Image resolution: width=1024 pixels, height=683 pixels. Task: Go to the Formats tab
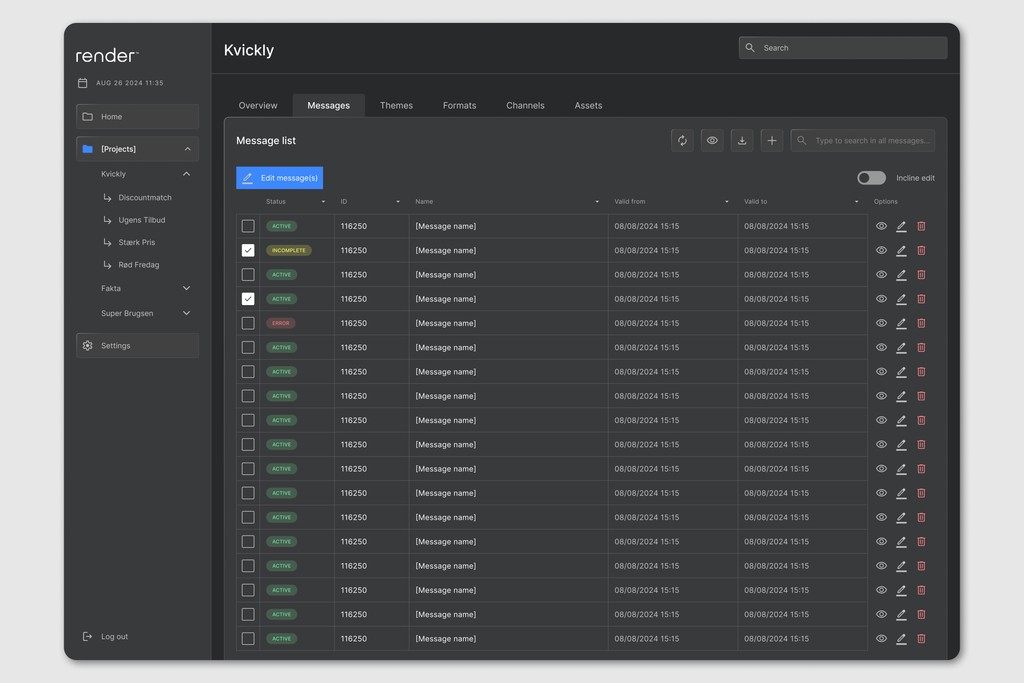point(459,105)
